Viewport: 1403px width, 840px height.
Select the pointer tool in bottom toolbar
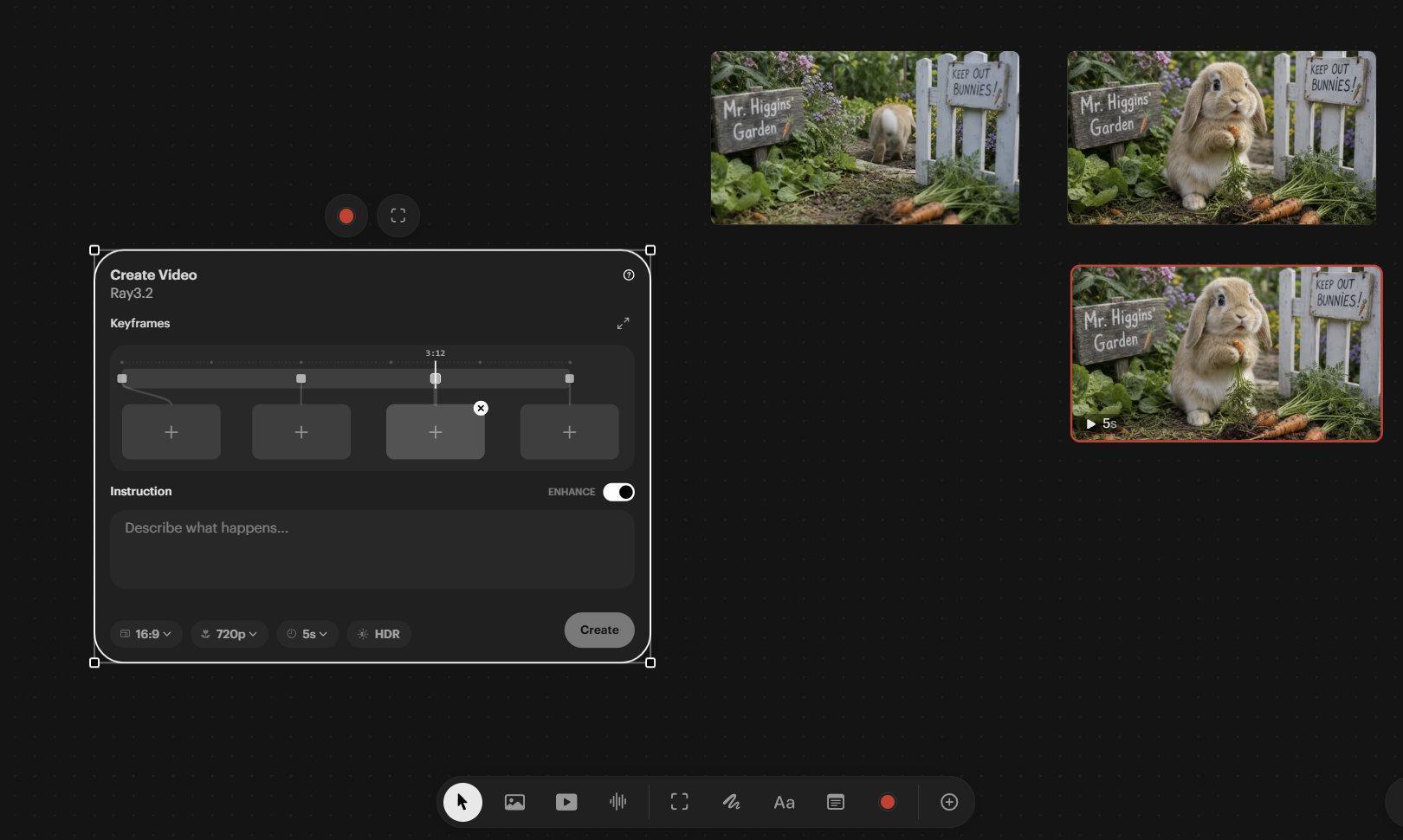462,802
